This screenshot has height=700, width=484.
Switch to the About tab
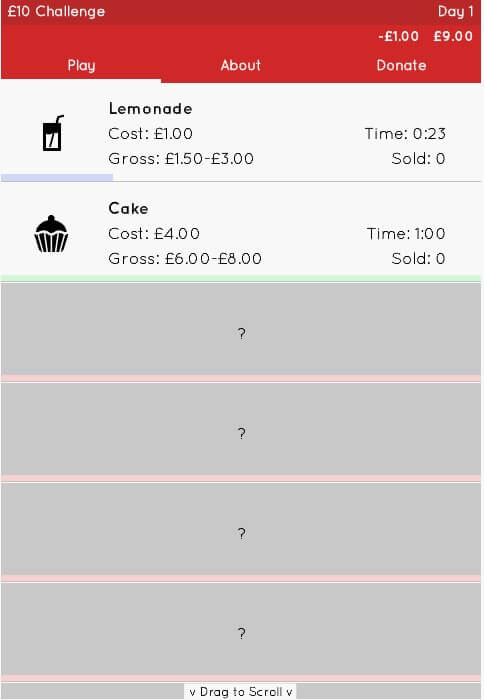click(241, 65)
